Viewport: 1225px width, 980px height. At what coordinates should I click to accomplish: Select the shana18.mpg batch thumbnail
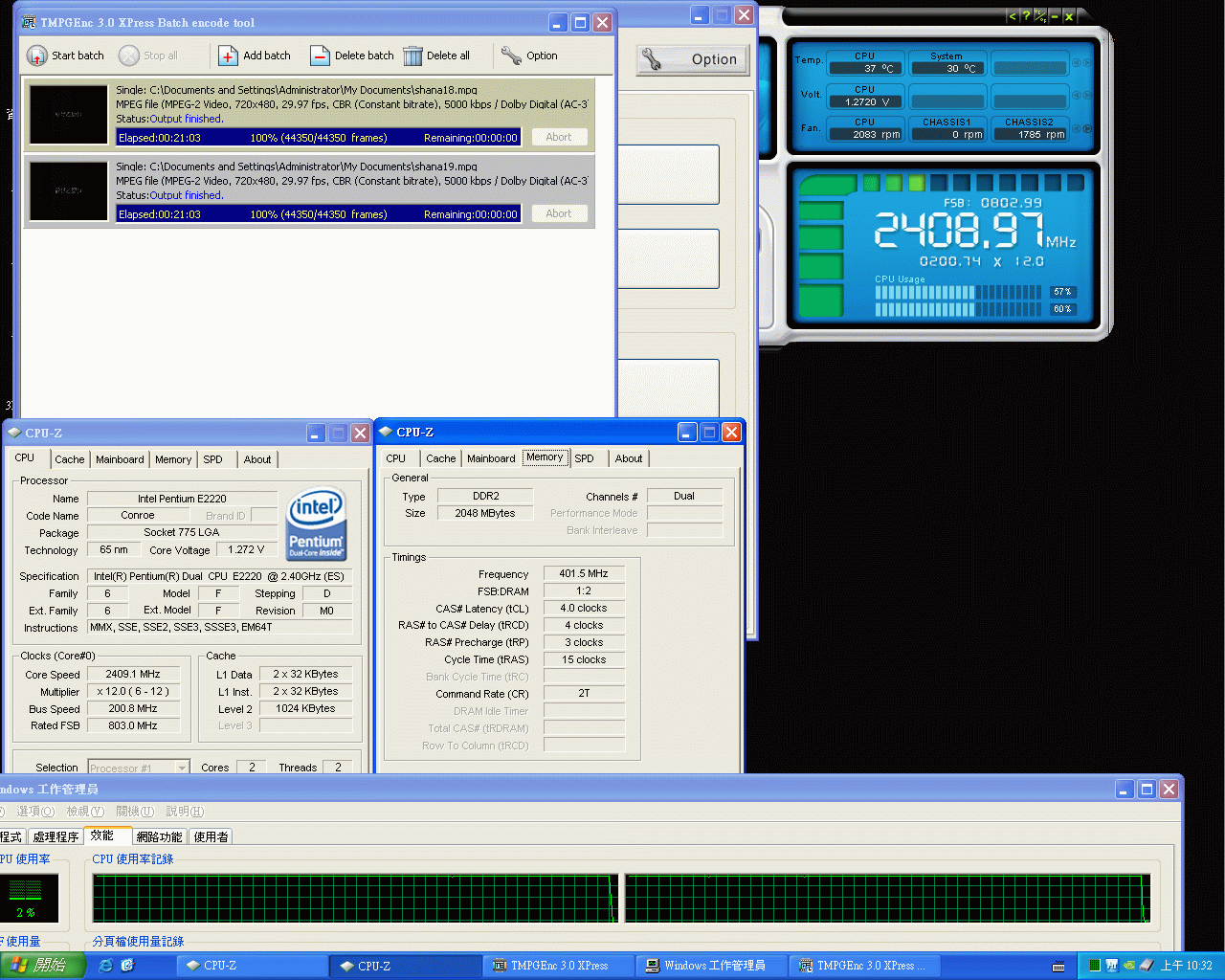click(x=68, y=115)
